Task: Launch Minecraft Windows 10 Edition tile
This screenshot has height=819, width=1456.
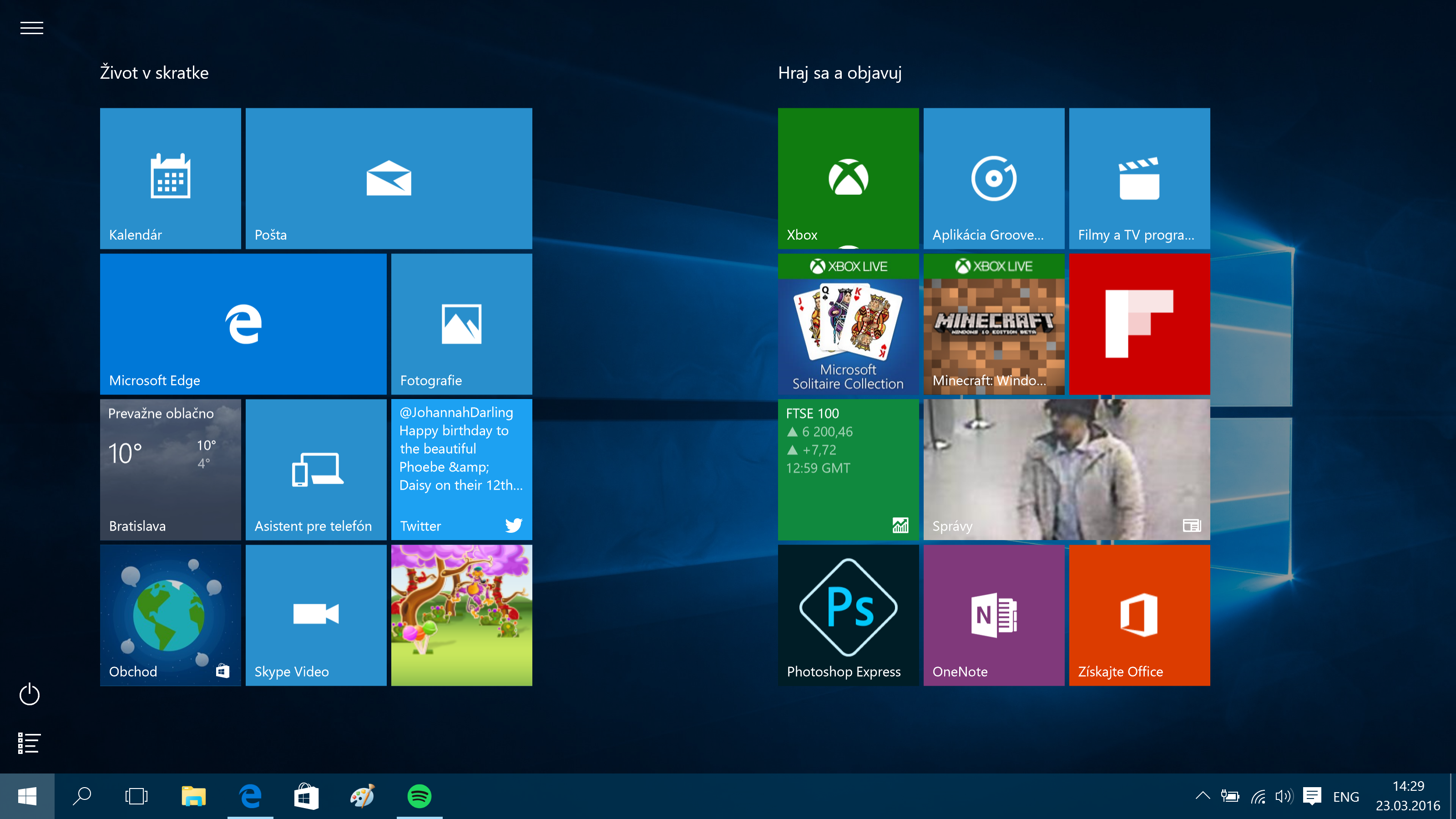Action: point(994,324)
